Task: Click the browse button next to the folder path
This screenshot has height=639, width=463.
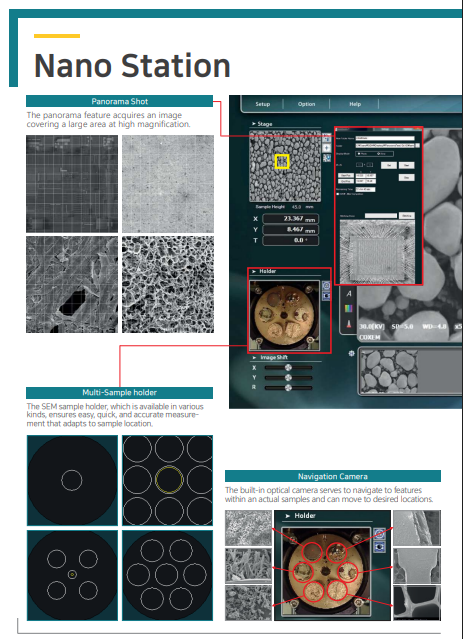Action: click(x=417, y=145)
